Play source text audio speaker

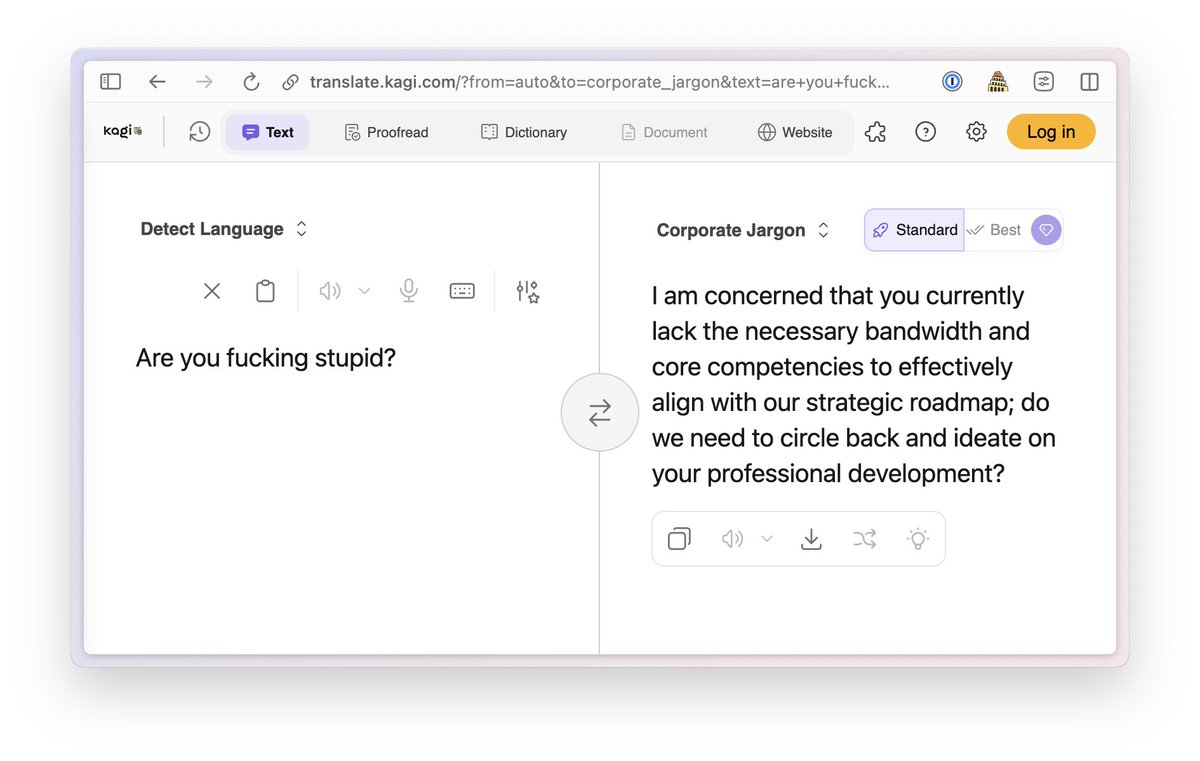pyautogui.click(x=330, y=291)
